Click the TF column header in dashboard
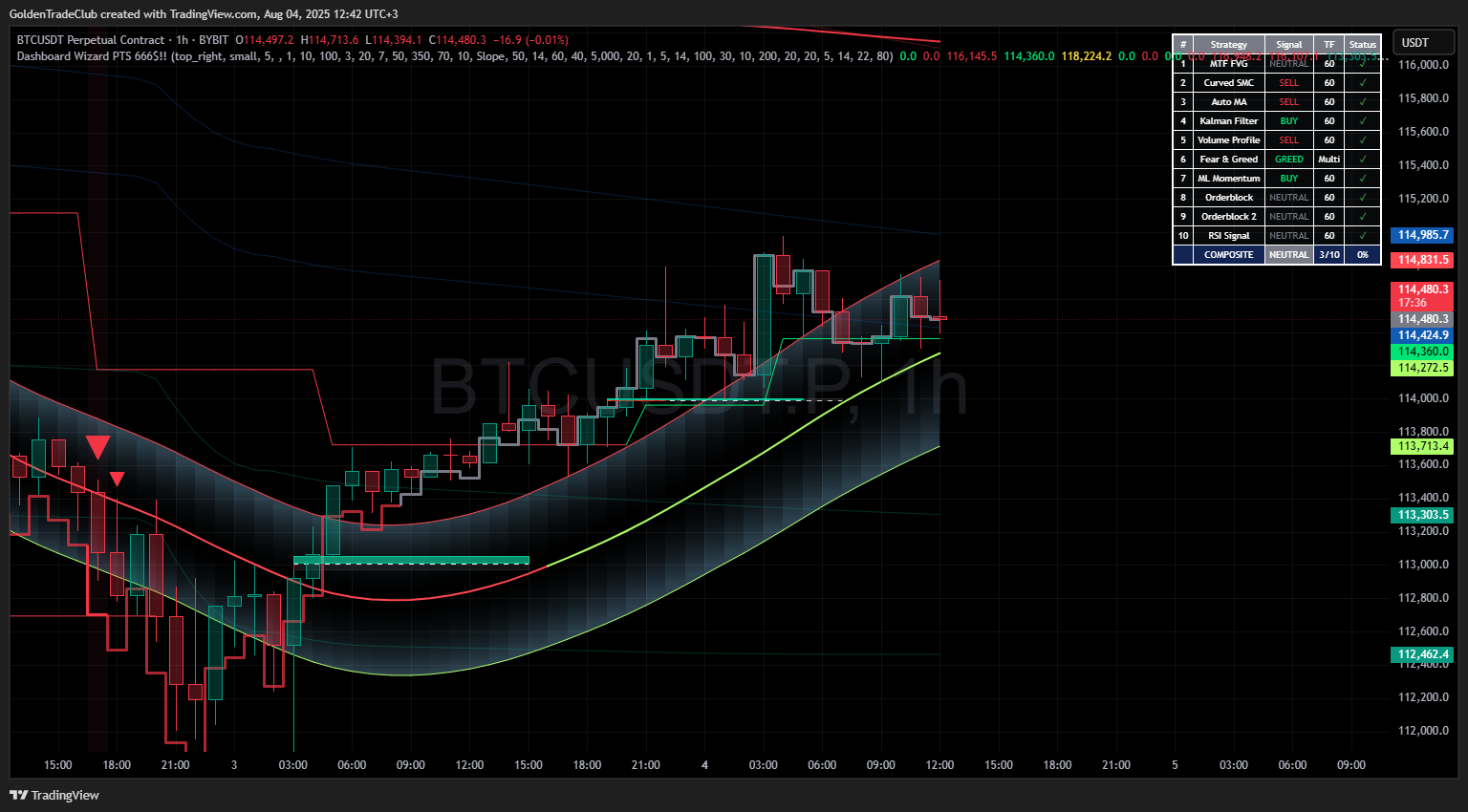This screenshot has height=812, width=1468. point(1329,45)
